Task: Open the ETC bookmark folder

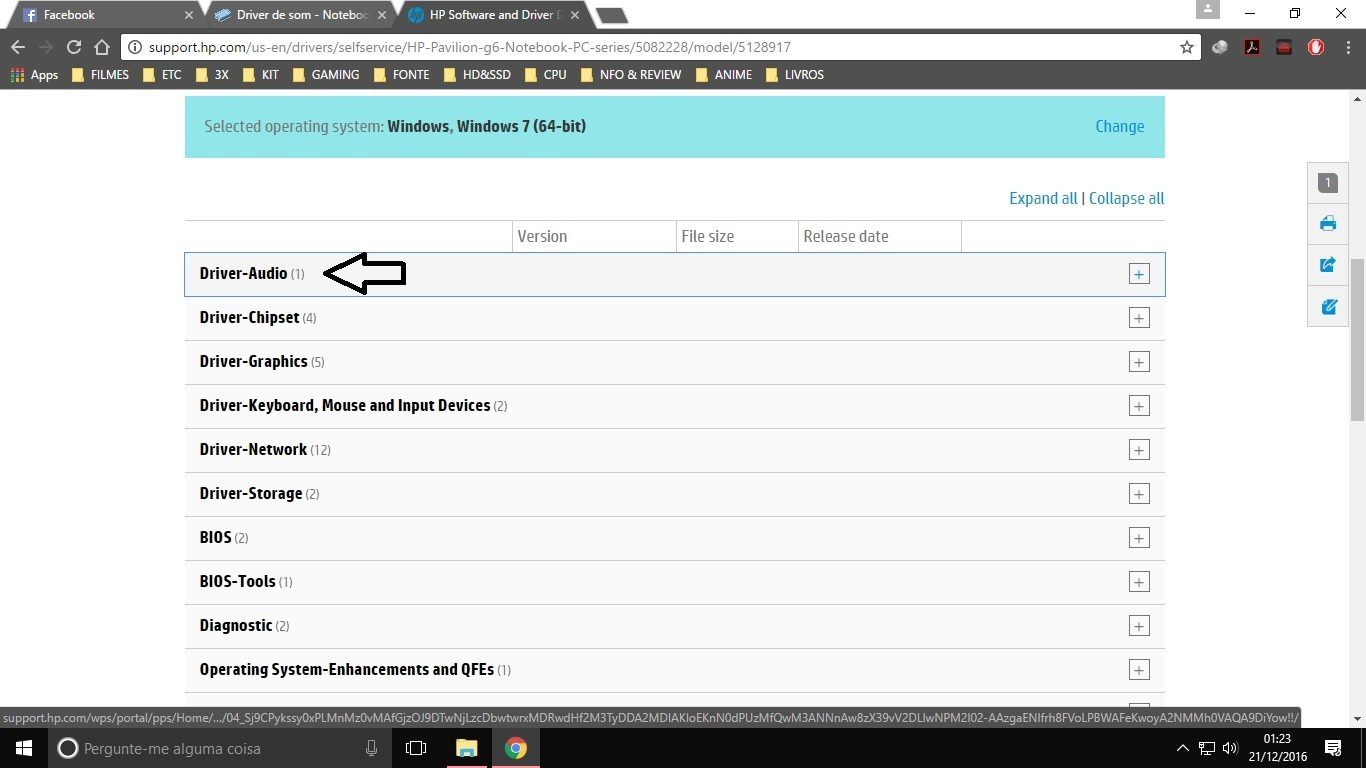Action: tap(162, 75)
